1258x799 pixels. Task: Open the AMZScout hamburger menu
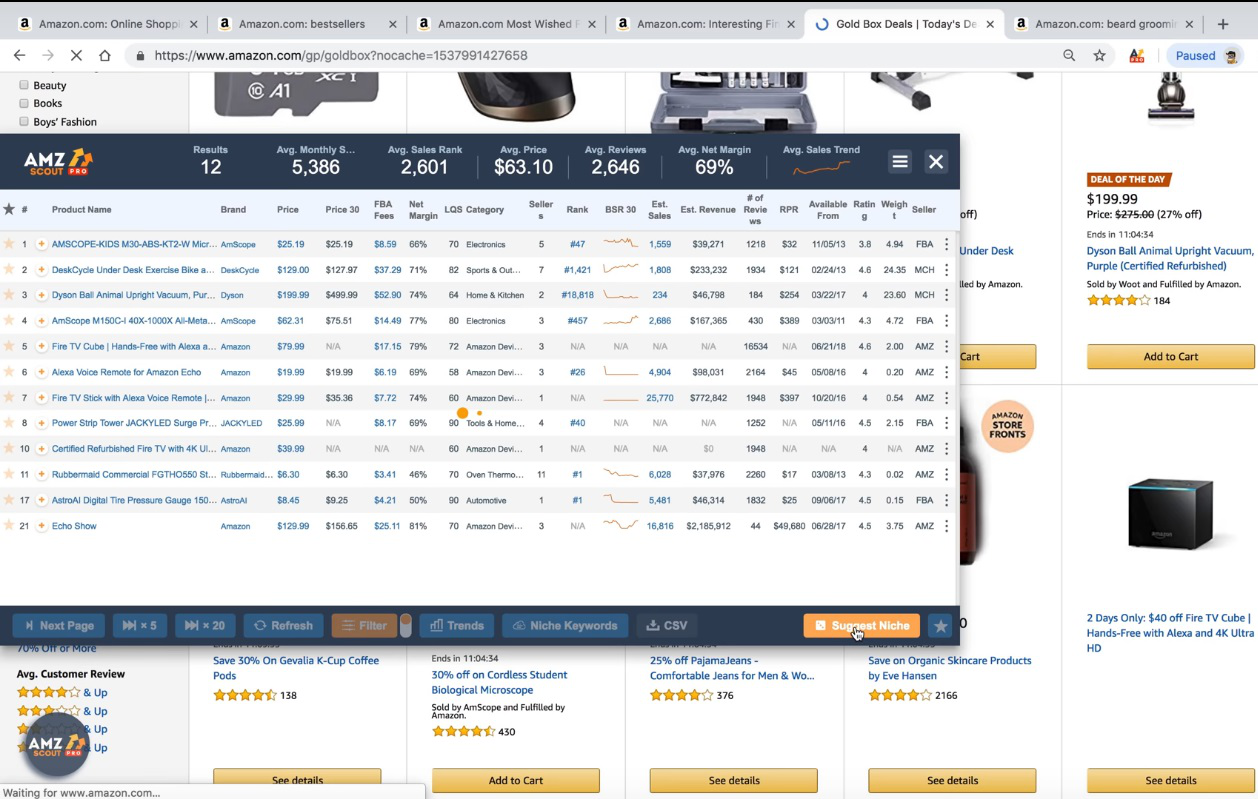pyautogui.click(x=900, y=162)
